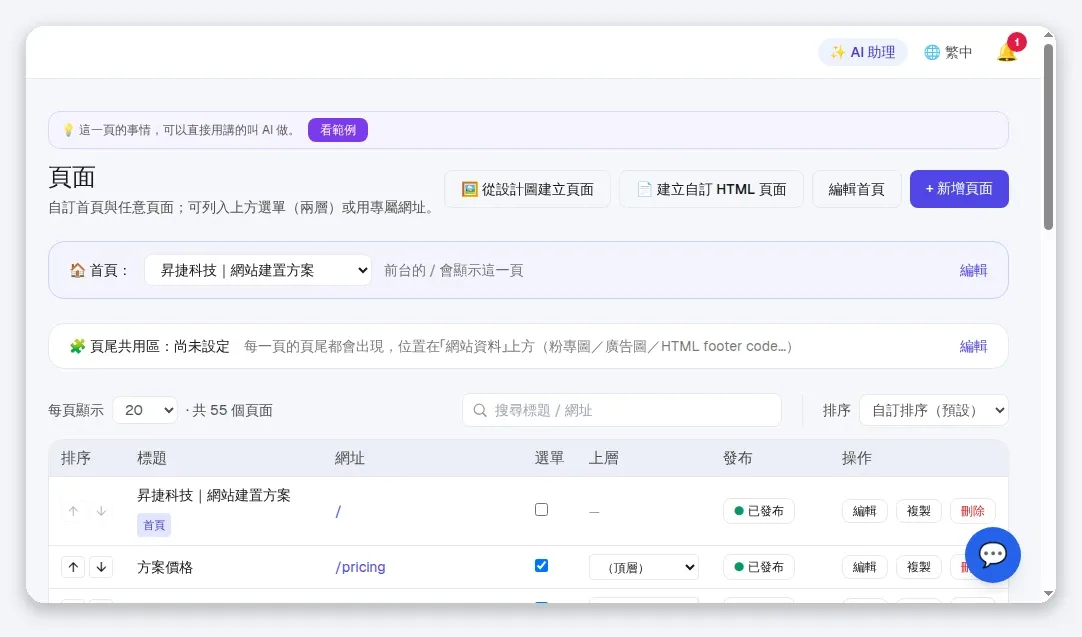Open the / URL link

[338, 511]
